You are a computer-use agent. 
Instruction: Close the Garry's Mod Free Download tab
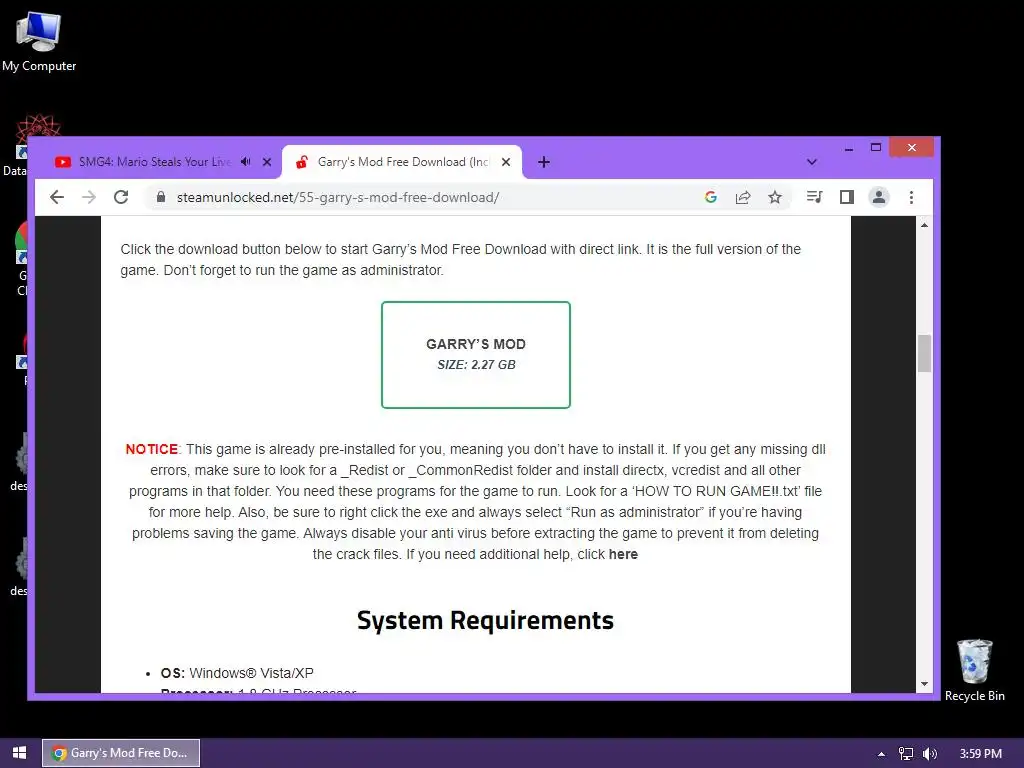pyautogui.click(x=505, y=162)
